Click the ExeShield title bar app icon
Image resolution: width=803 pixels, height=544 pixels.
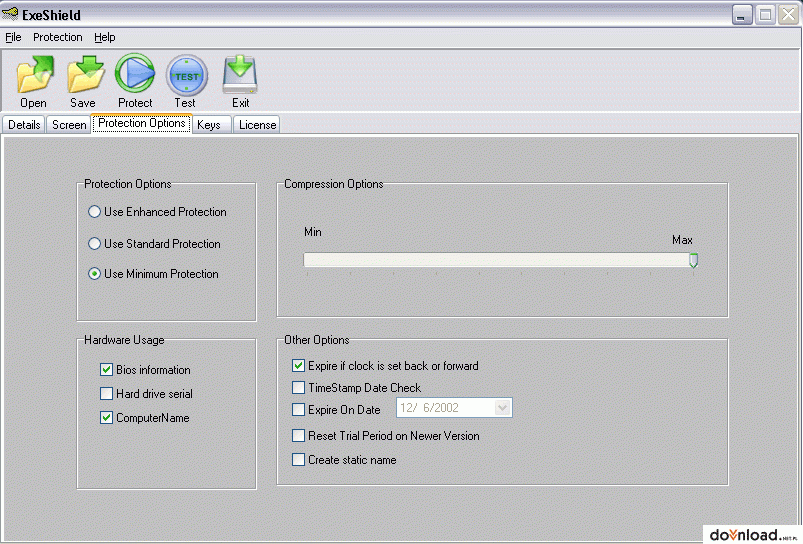pyautogui.click(x=10, y=14)
